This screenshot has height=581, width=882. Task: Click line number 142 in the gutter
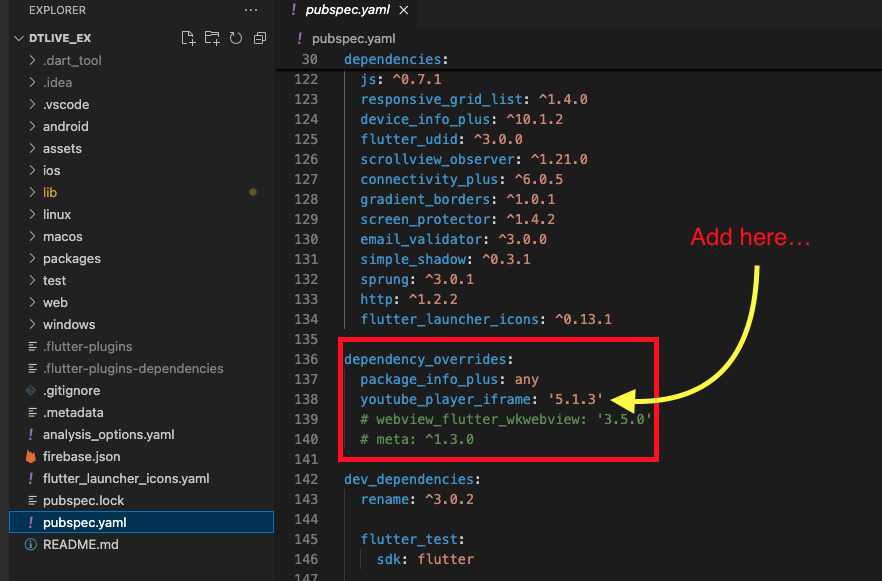click(306, 479)
